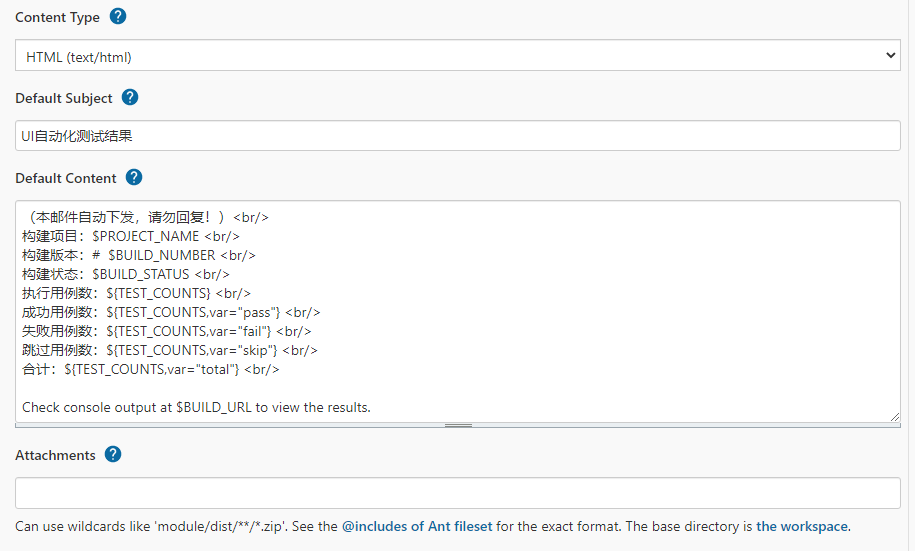Grab the textarea bottom resize bar
The height and width of the screenshot is (551, 915).
tap(458, 425)
